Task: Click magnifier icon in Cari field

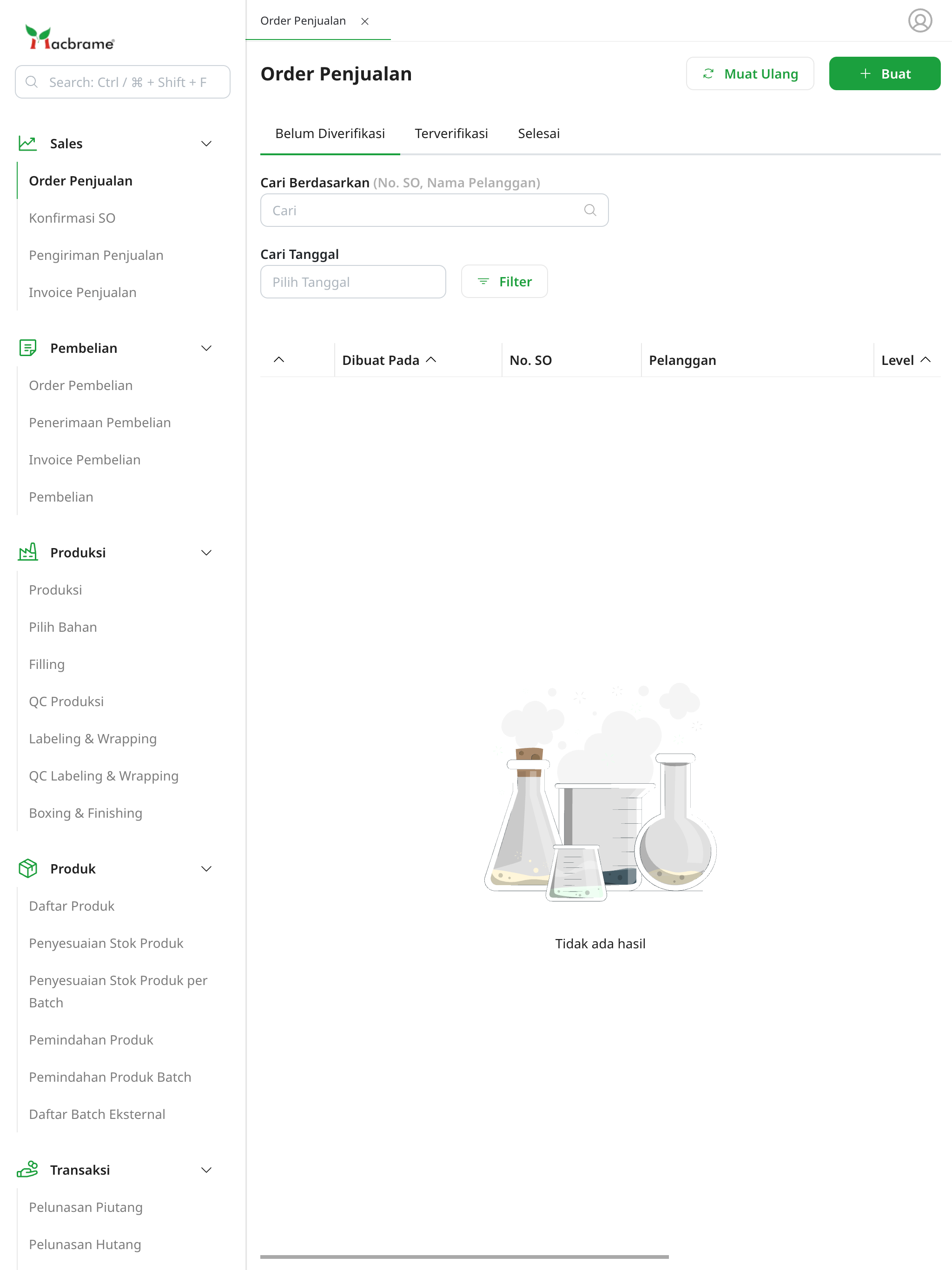Action: tap(590, 210)
